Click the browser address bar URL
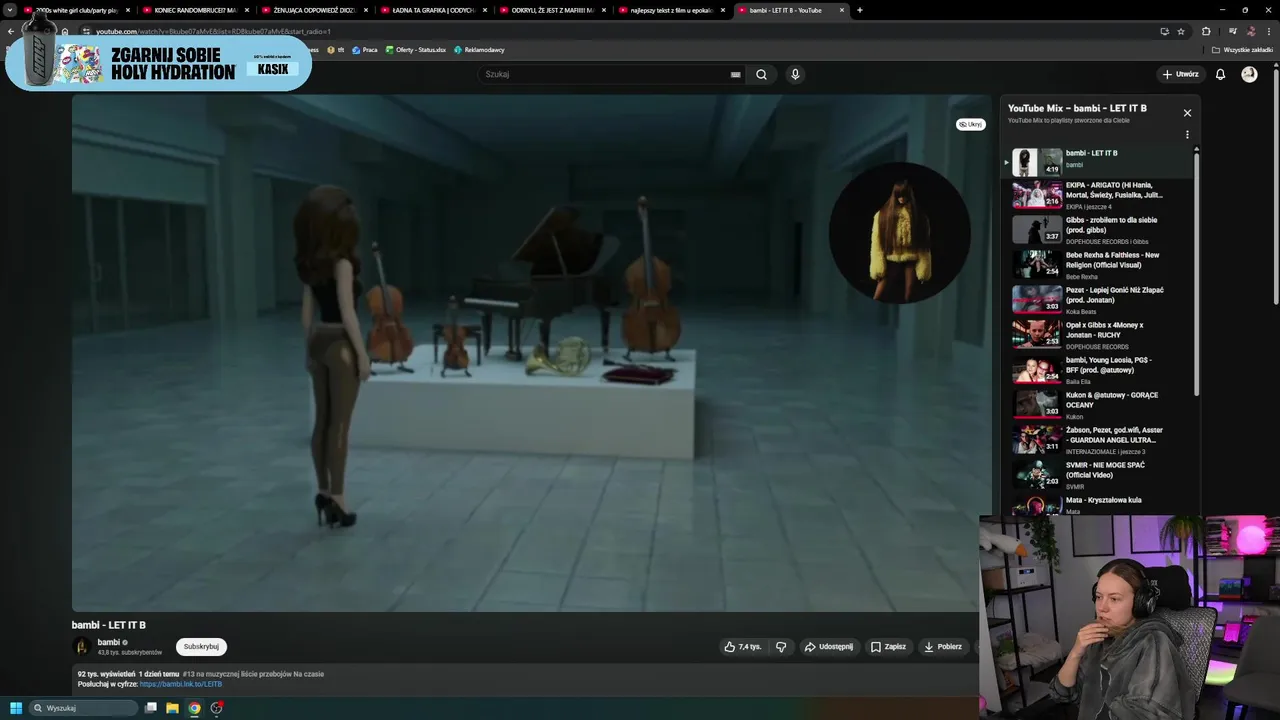 (213, 31)
